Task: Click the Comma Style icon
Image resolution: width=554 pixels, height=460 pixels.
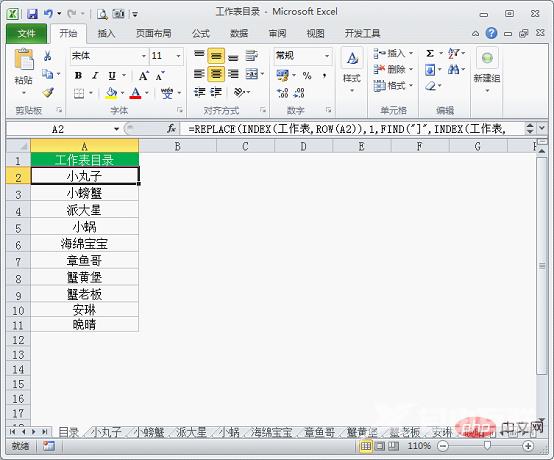Action: pyautogui.click(x=324, y=75)
